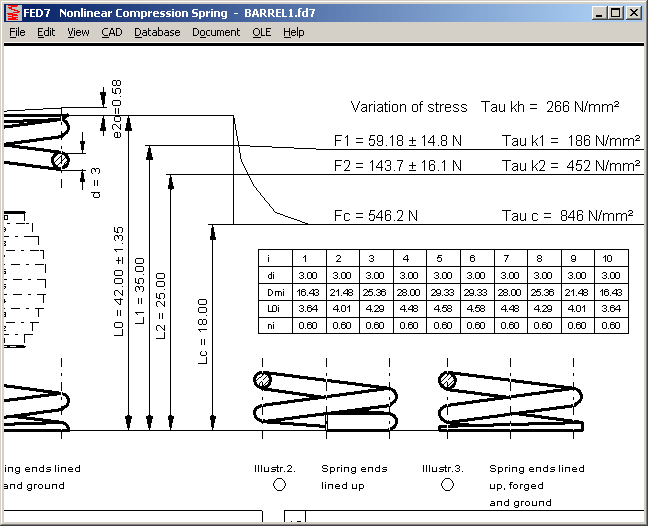This screenshot has width=648, height=526.
Task: Maximize the FED7 window
Action: tap(615, 13)
